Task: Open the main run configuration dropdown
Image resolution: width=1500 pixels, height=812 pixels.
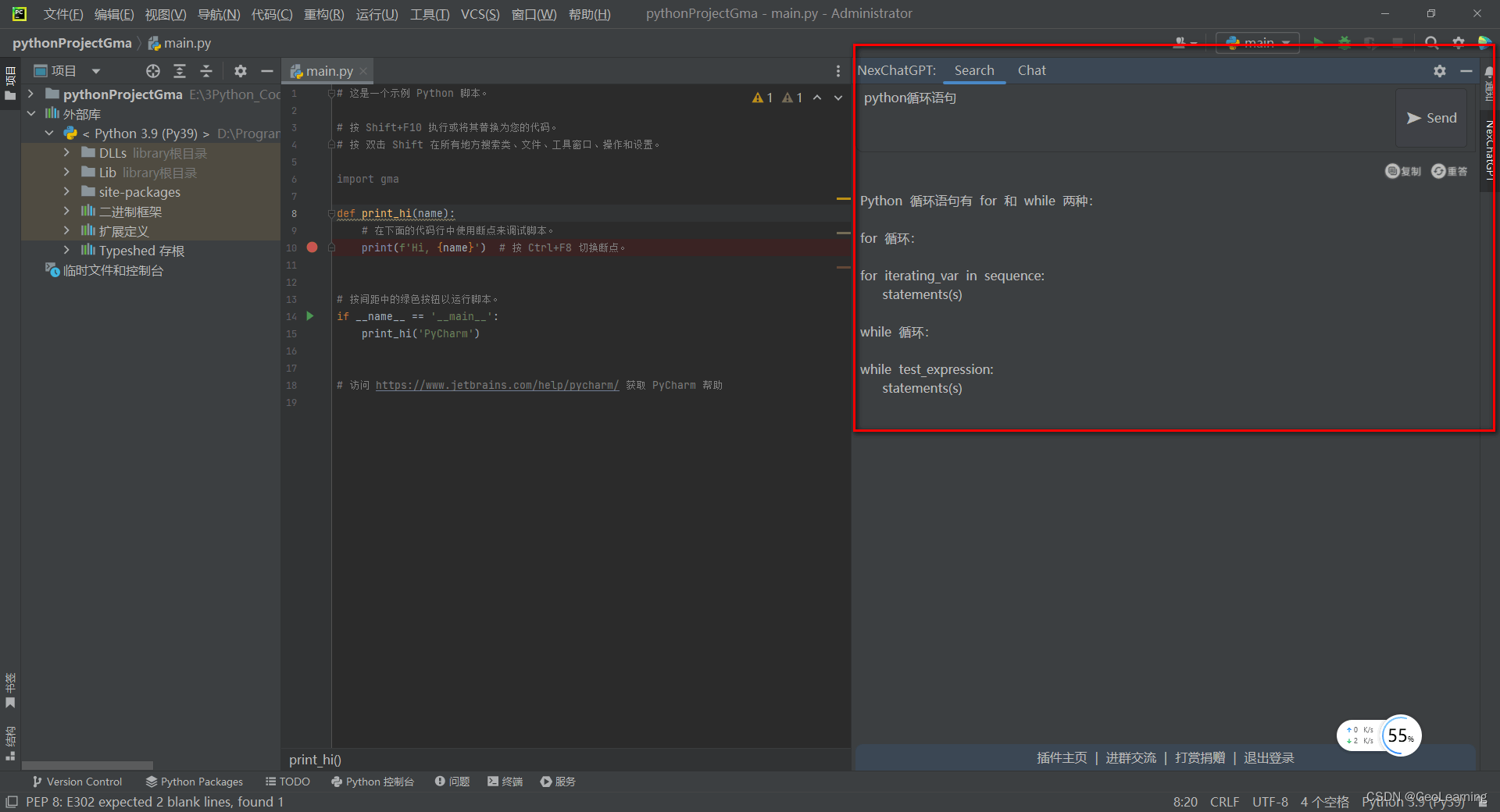Action: tap(1258, 42)
